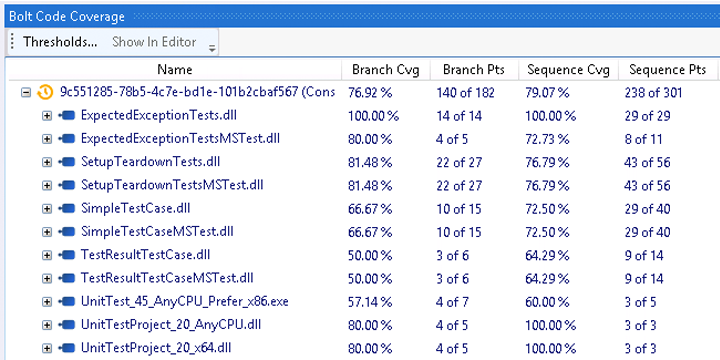Click assembly icon of TestResultTestCase.dll
This screenshot has height=360, width=720.
coord(67,255)
